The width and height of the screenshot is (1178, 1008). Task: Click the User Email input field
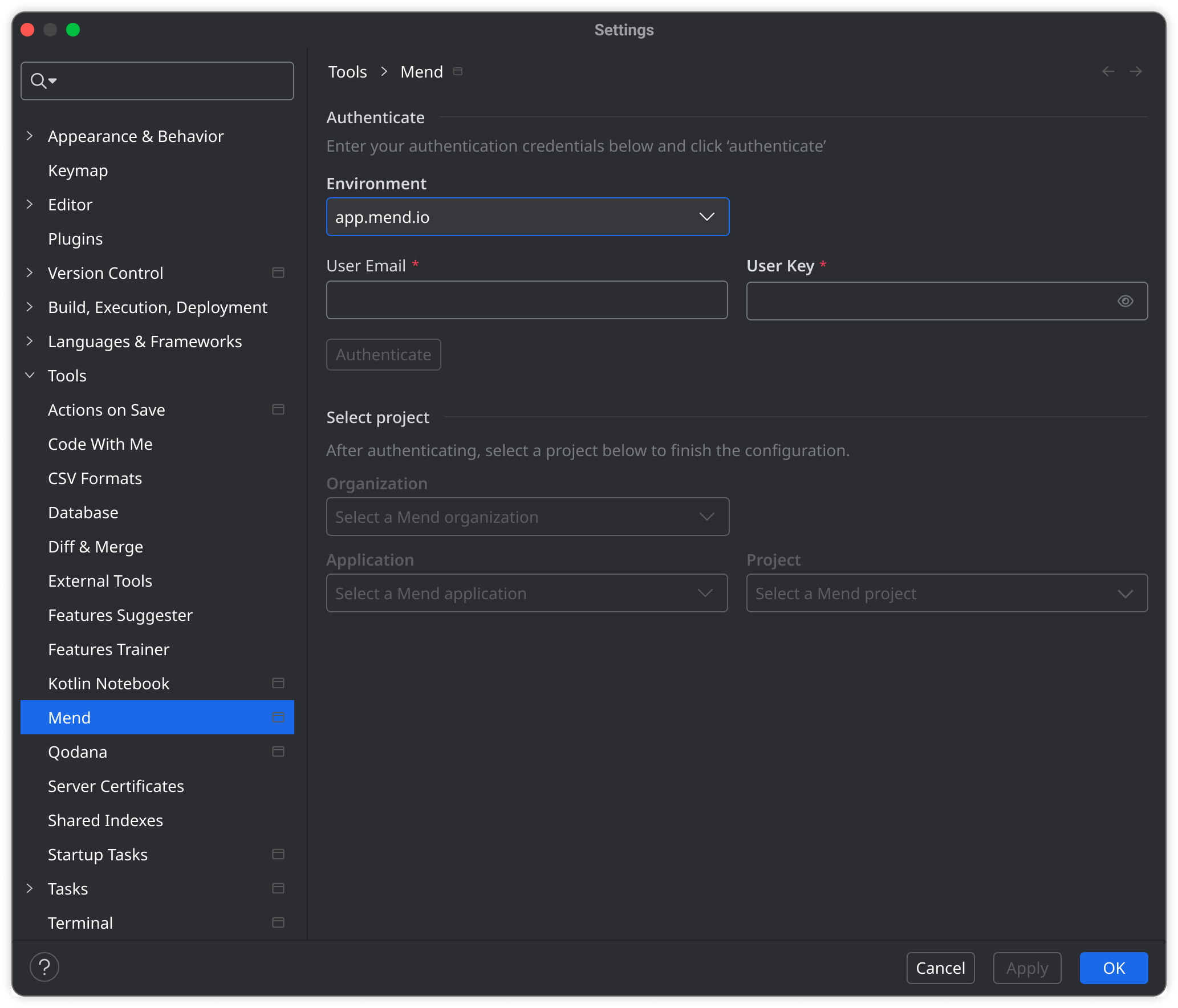click(527, 300)
